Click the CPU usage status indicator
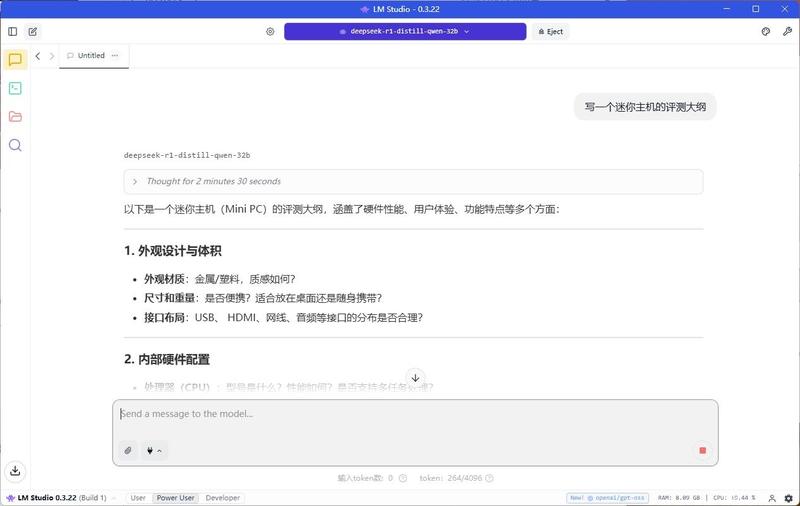Screen dimensions: 800x506 [734, 498]
